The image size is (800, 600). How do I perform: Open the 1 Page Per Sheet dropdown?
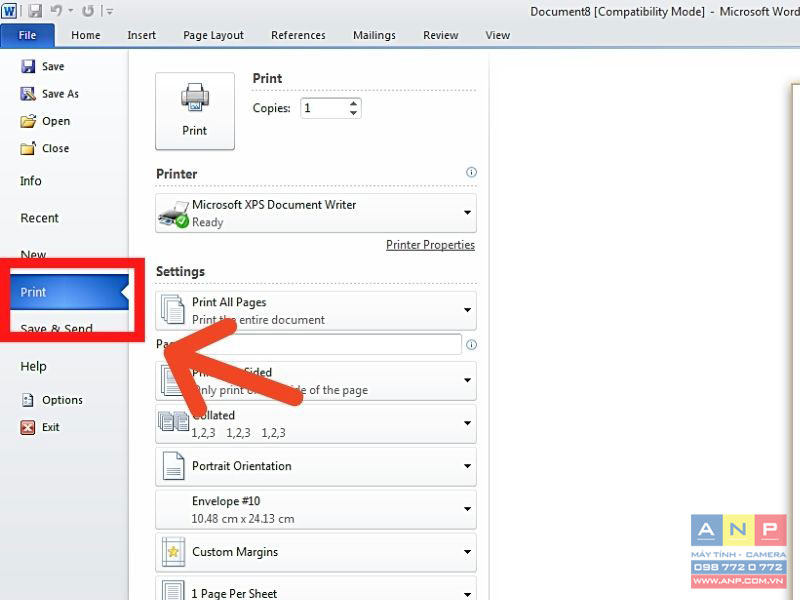pyautogui.click(x=316, y=588)
